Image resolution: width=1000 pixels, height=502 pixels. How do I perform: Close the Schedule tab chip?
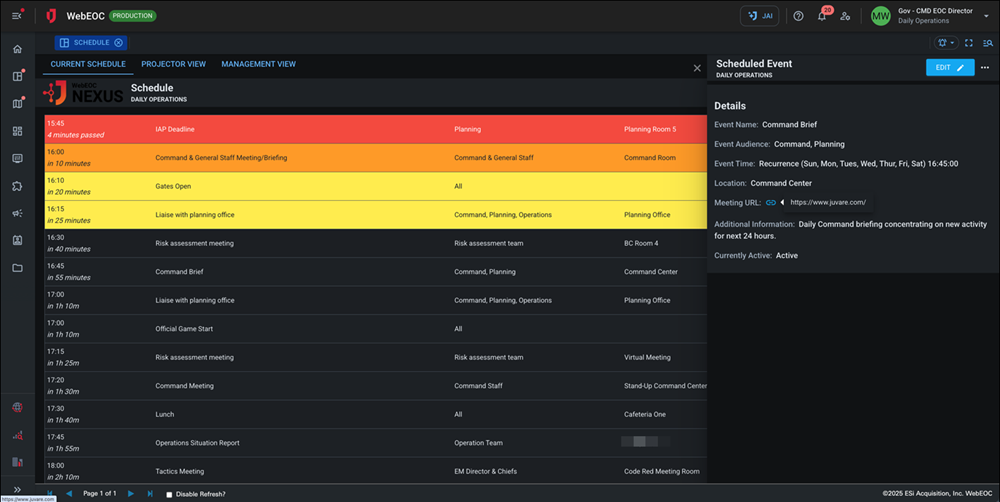(118, 43)
